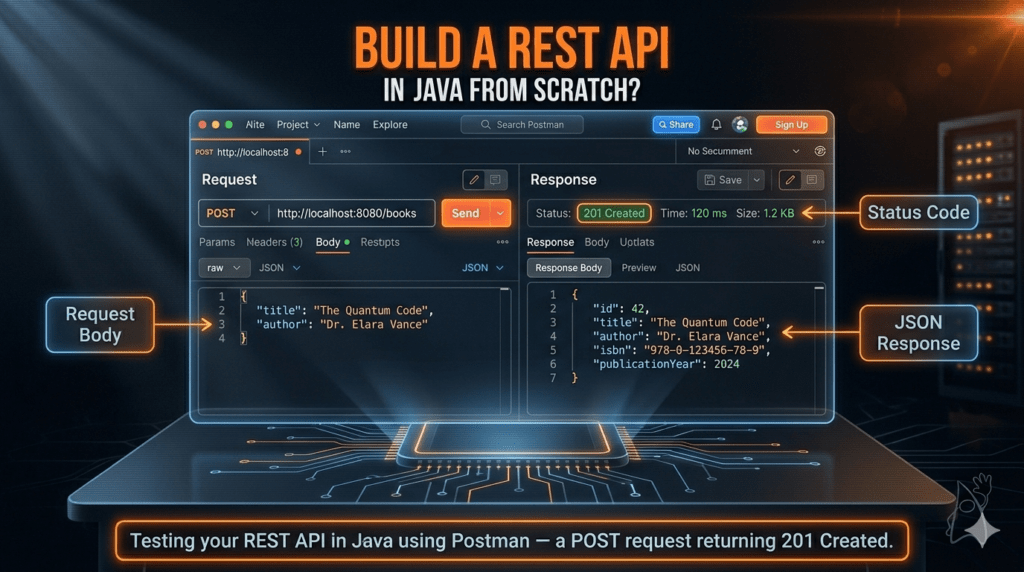The image size is (1024, 572).
Task: Switch to the Restipts tab
Action: pos(379,242)
